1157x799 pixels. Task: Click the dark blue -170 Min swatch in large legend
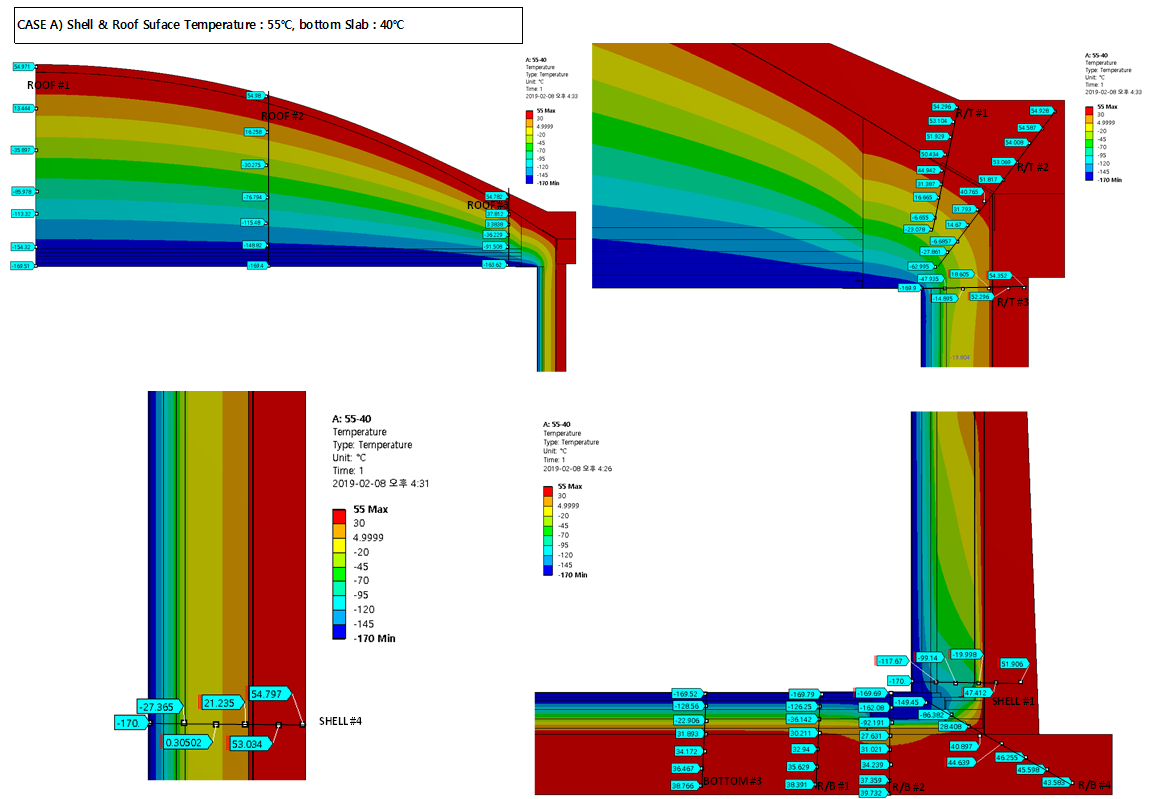(341, 630)
